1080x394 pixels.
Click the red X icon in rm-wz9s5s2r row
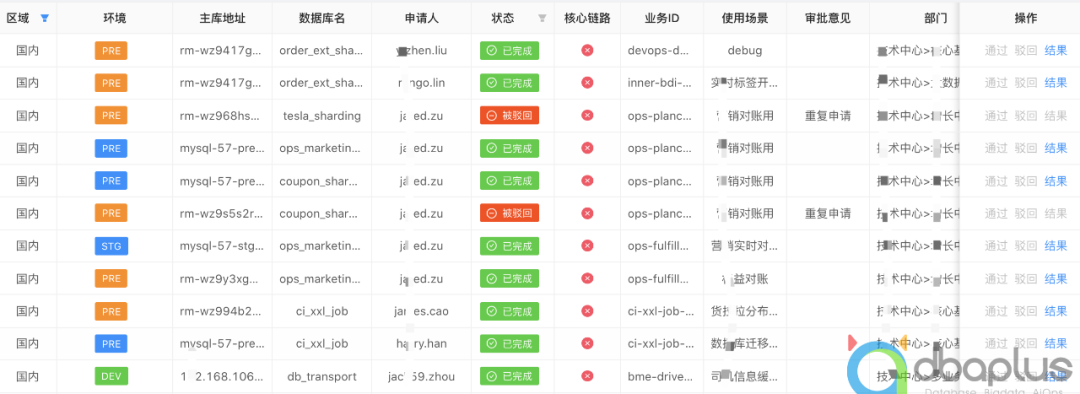[x=587, y=214]
